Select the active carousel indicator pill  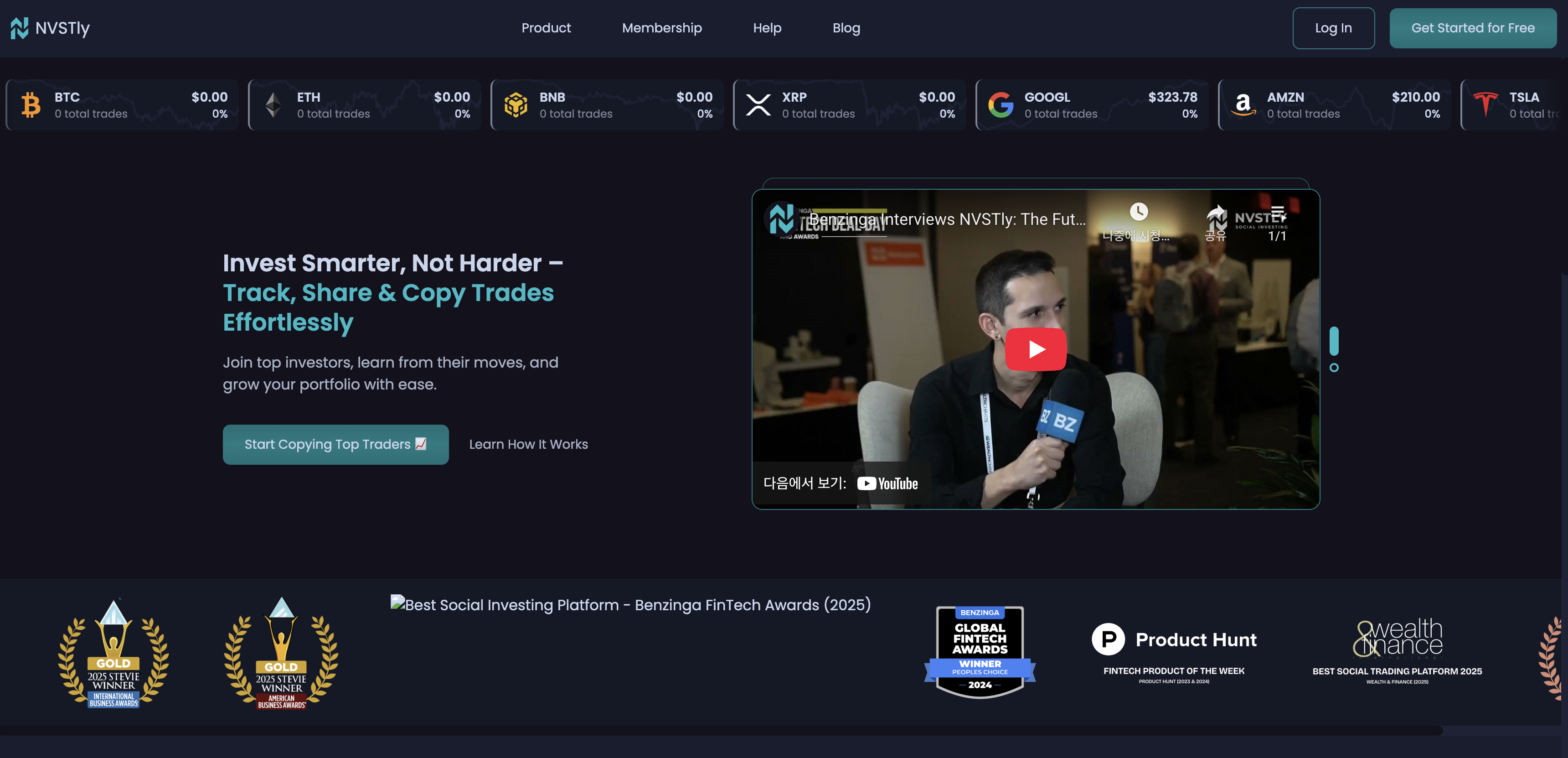coord(1334,341)
